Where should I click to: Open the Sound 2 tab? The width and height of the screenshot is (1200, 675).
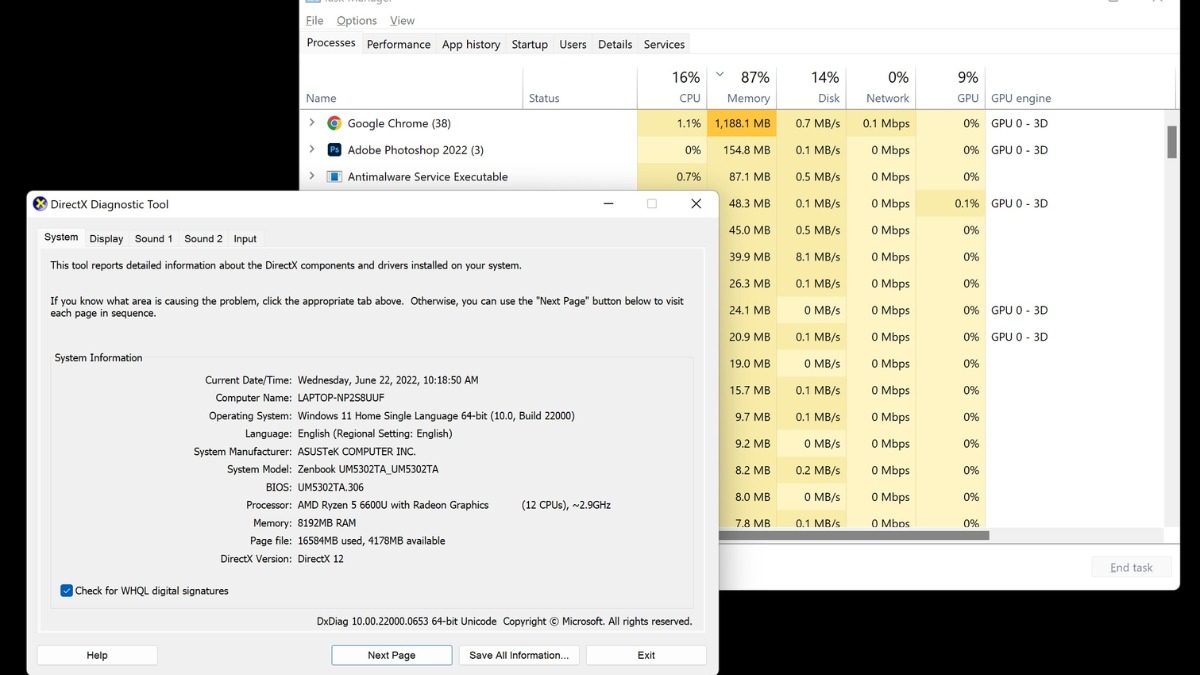pos(203,239)
